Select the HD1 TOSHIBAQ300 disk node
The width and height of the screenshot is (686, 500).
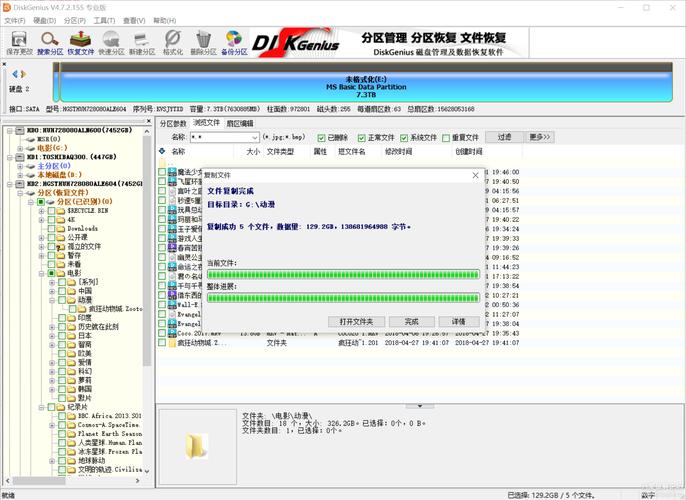pyautogui.click(x=71, y=157)
